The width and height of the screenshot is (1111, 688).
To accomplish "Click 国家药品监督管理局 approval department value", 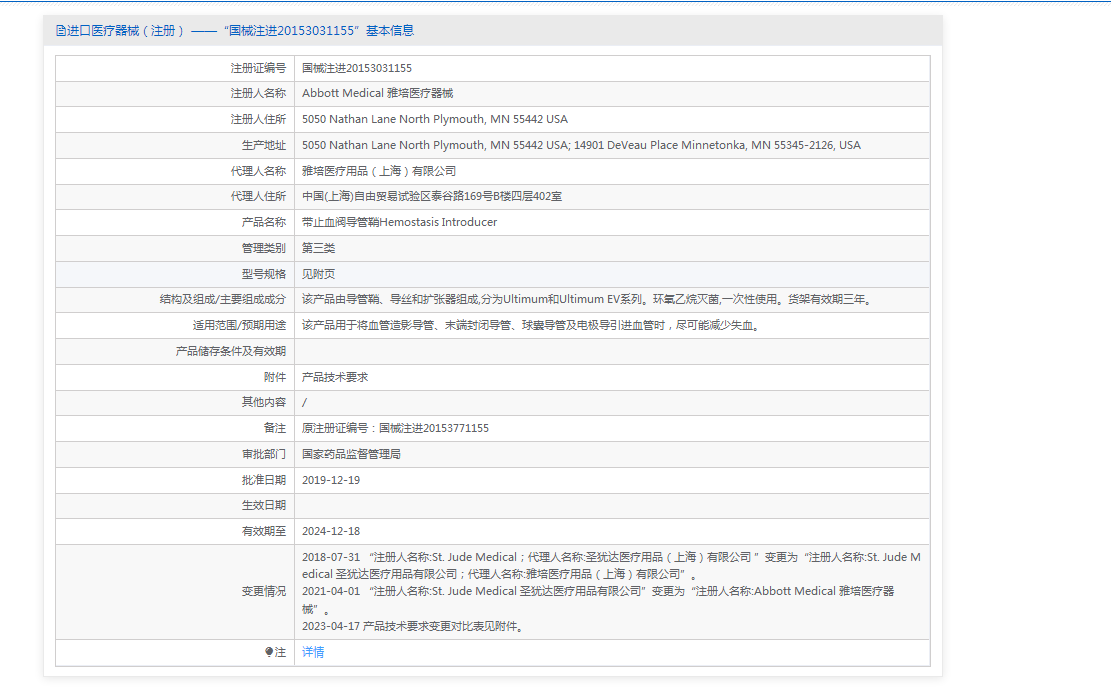I will coord(351,454).
